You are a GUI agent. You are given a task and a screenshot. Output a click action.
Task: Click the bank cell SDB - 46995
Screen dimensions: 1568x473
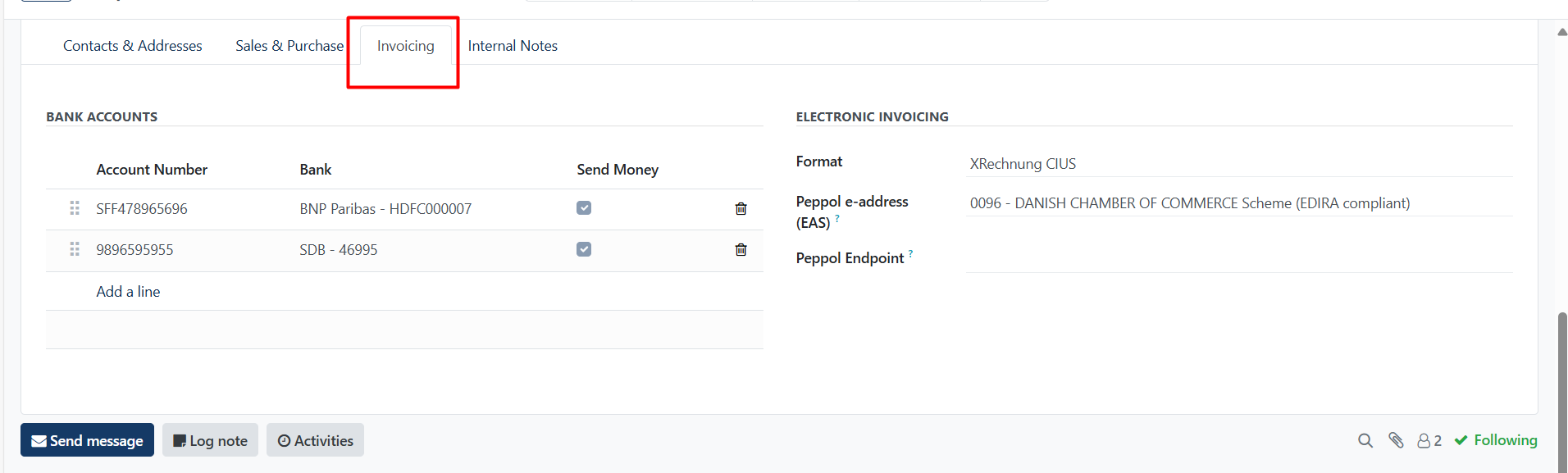(x=339, y=250)
